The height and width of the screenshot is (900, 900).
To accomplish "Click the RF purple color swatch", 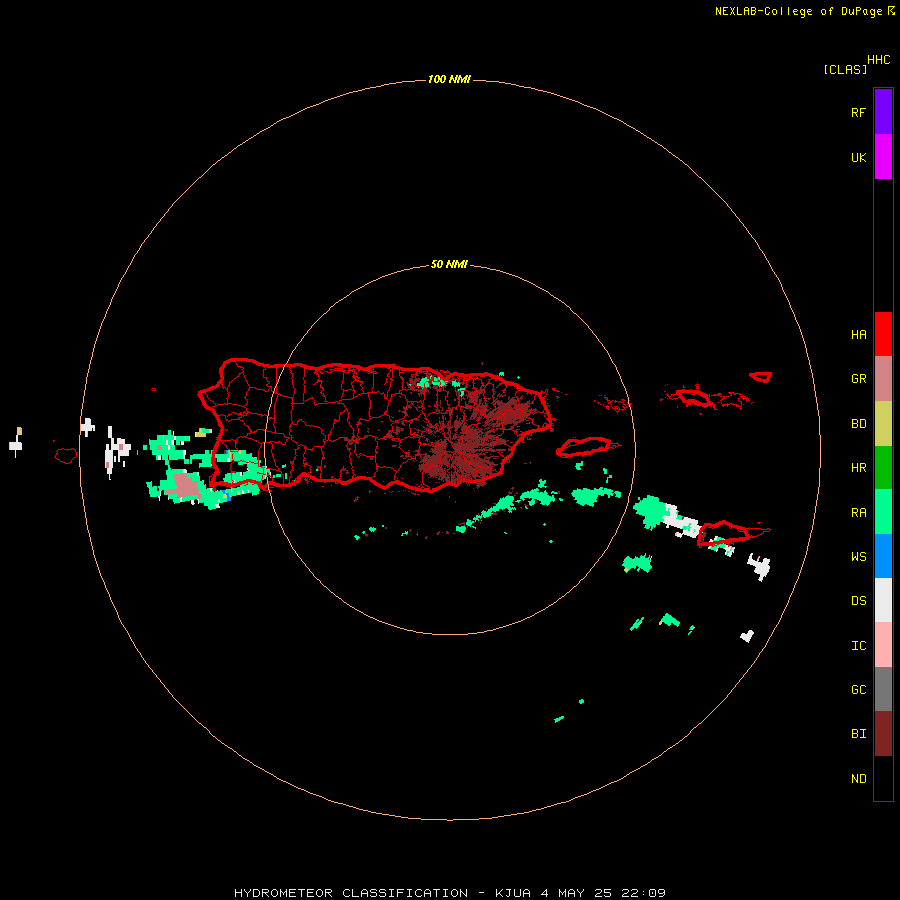I will [883, 112].
